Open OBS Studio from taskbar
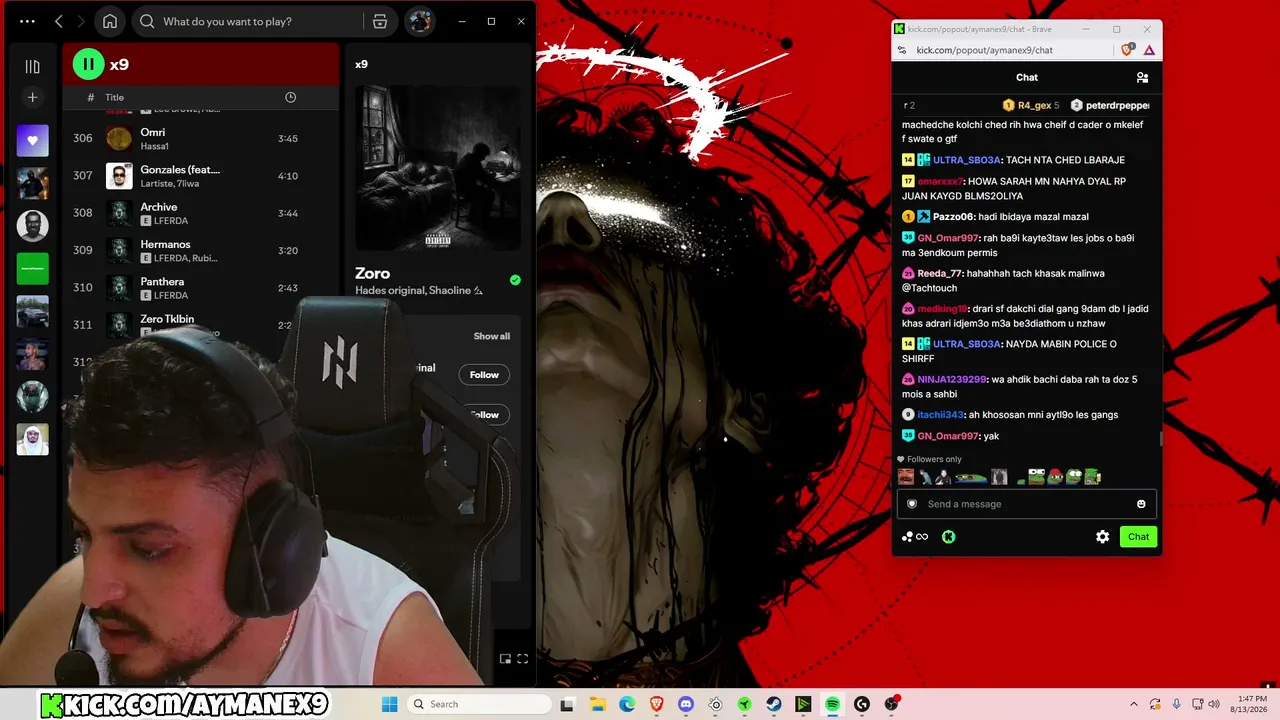Viewport: 1280px width, 720px height. [891, 704]
